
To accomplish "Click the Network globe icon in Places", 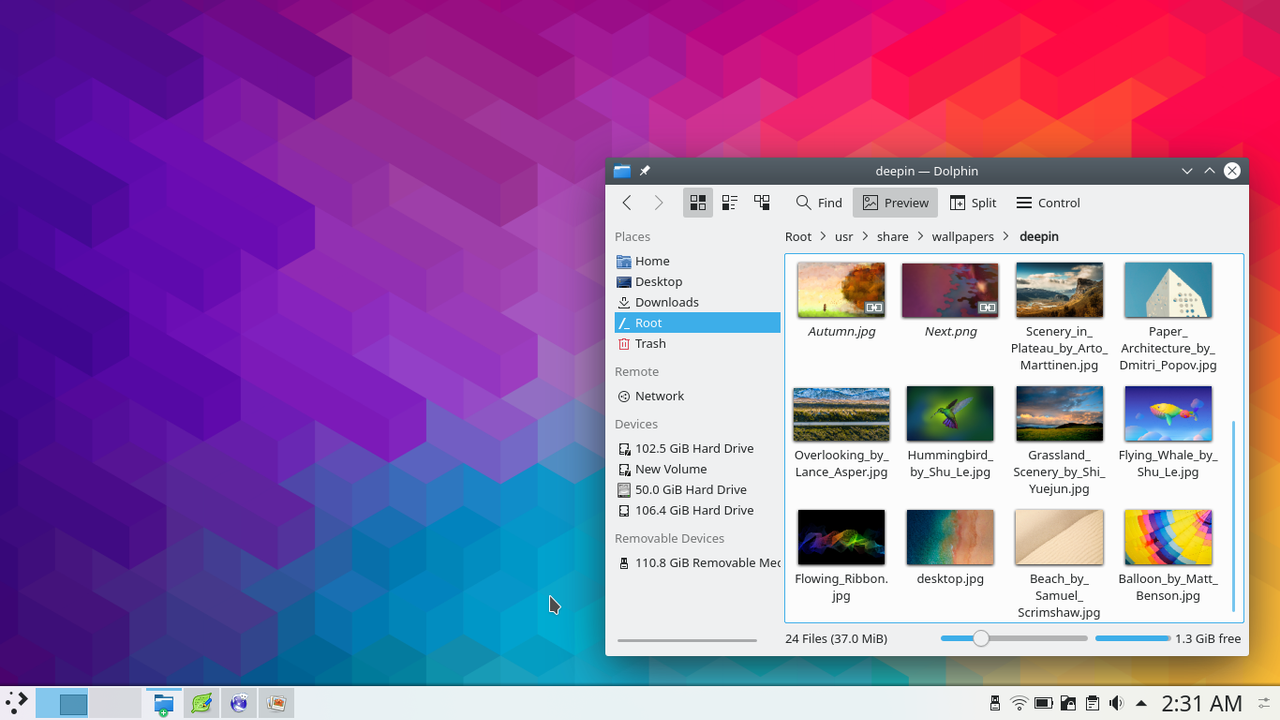I will click(x=624, y=396).
